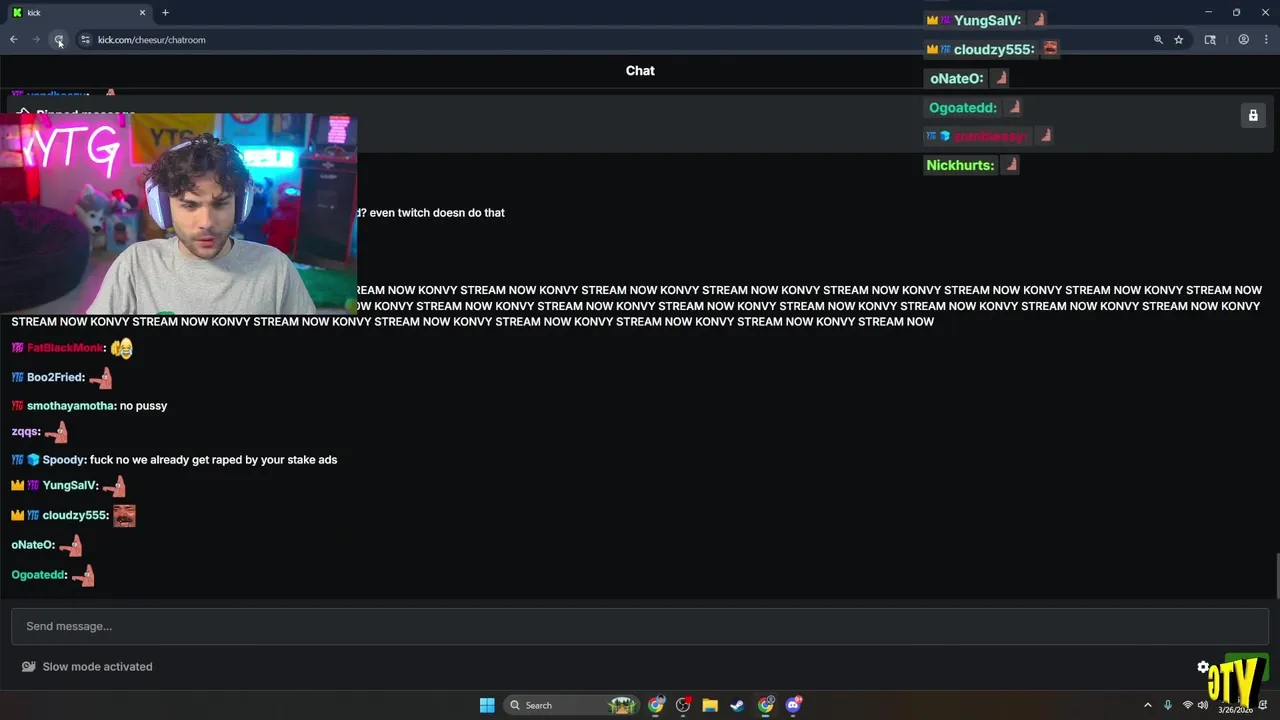Bookmark this page with the star icon
1280x720 pixels.
pos(1179,40)
